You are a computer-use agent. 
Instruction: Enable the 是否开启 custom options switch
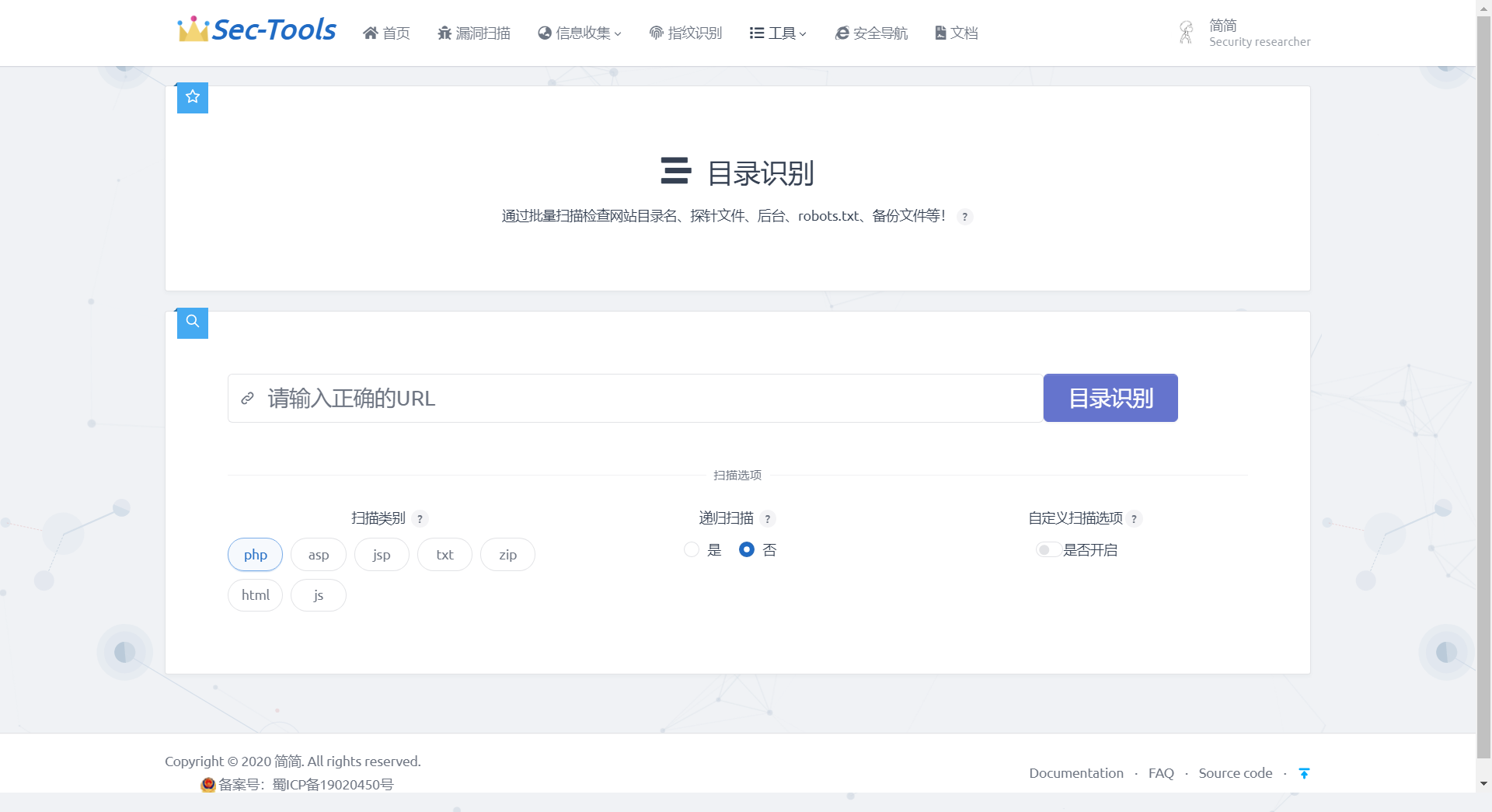click(x=1048, y=550)
